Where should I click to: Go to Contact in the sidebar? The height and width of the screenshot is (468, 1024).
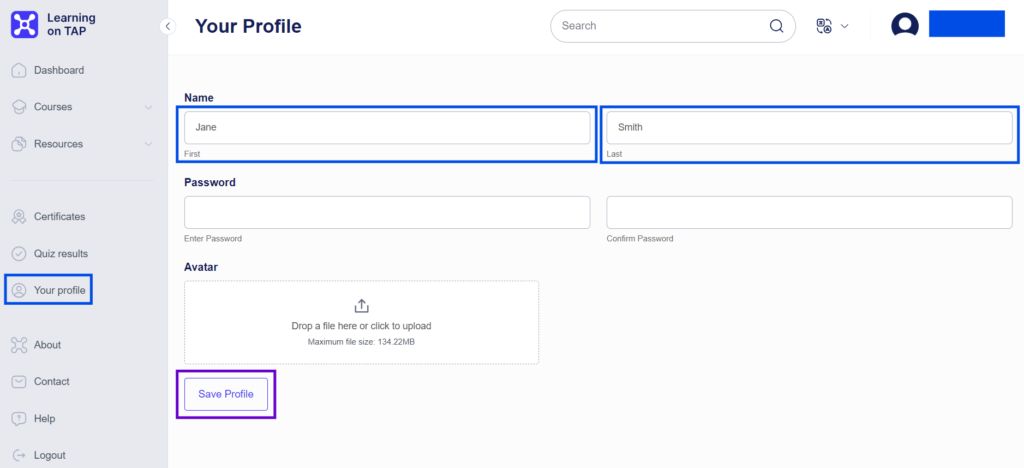(51, 381)
